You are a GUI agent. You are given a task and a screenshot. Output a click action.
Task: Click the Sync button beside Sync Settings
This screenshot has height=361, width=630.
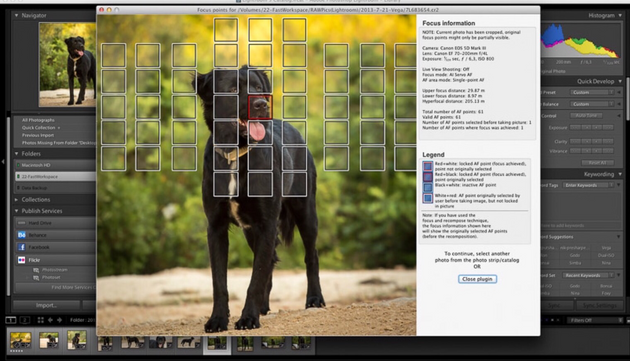pos(554,306)
